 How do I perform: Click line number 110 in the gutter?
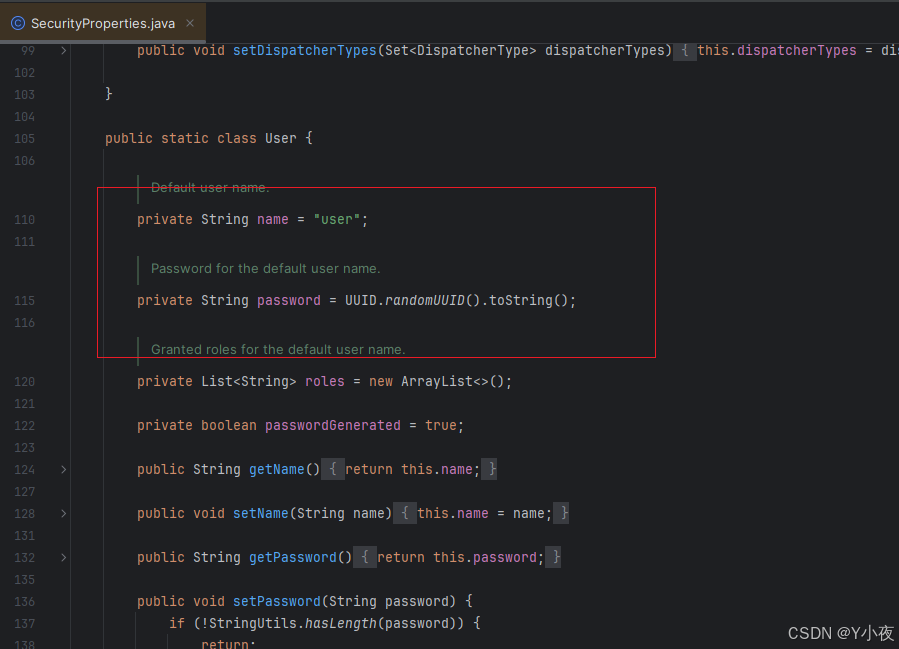click(25, 220)
